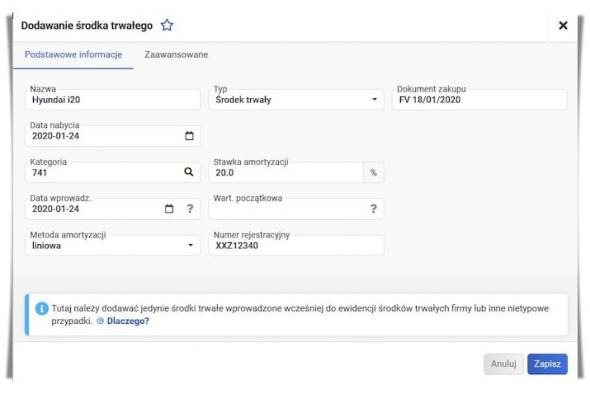Save with the Zapisz button
The height and width of the screenshot is (394, 590).
click(x=547, y=364)
